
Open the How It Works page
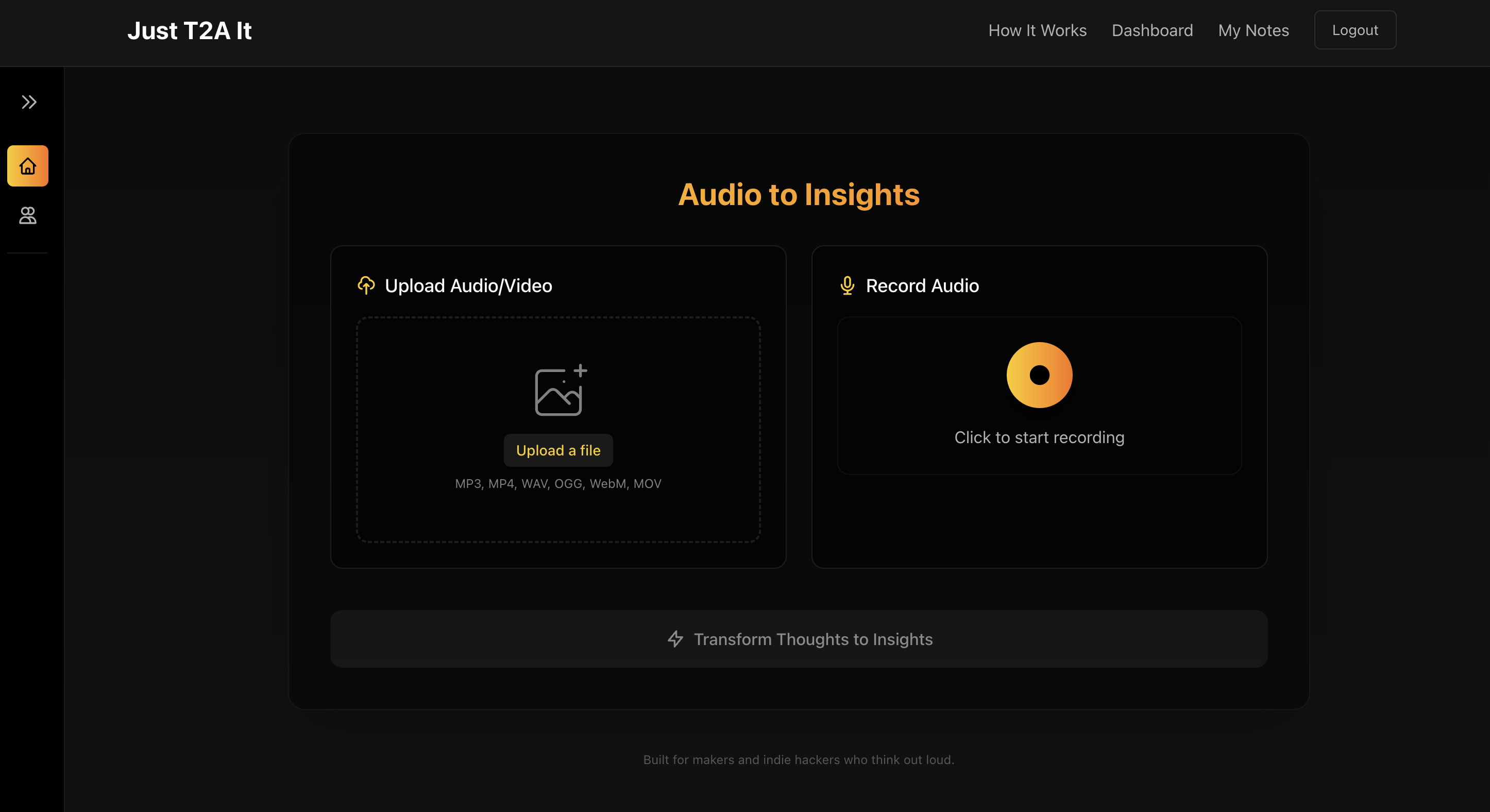pyautogui.click(x=1037, y=30)
